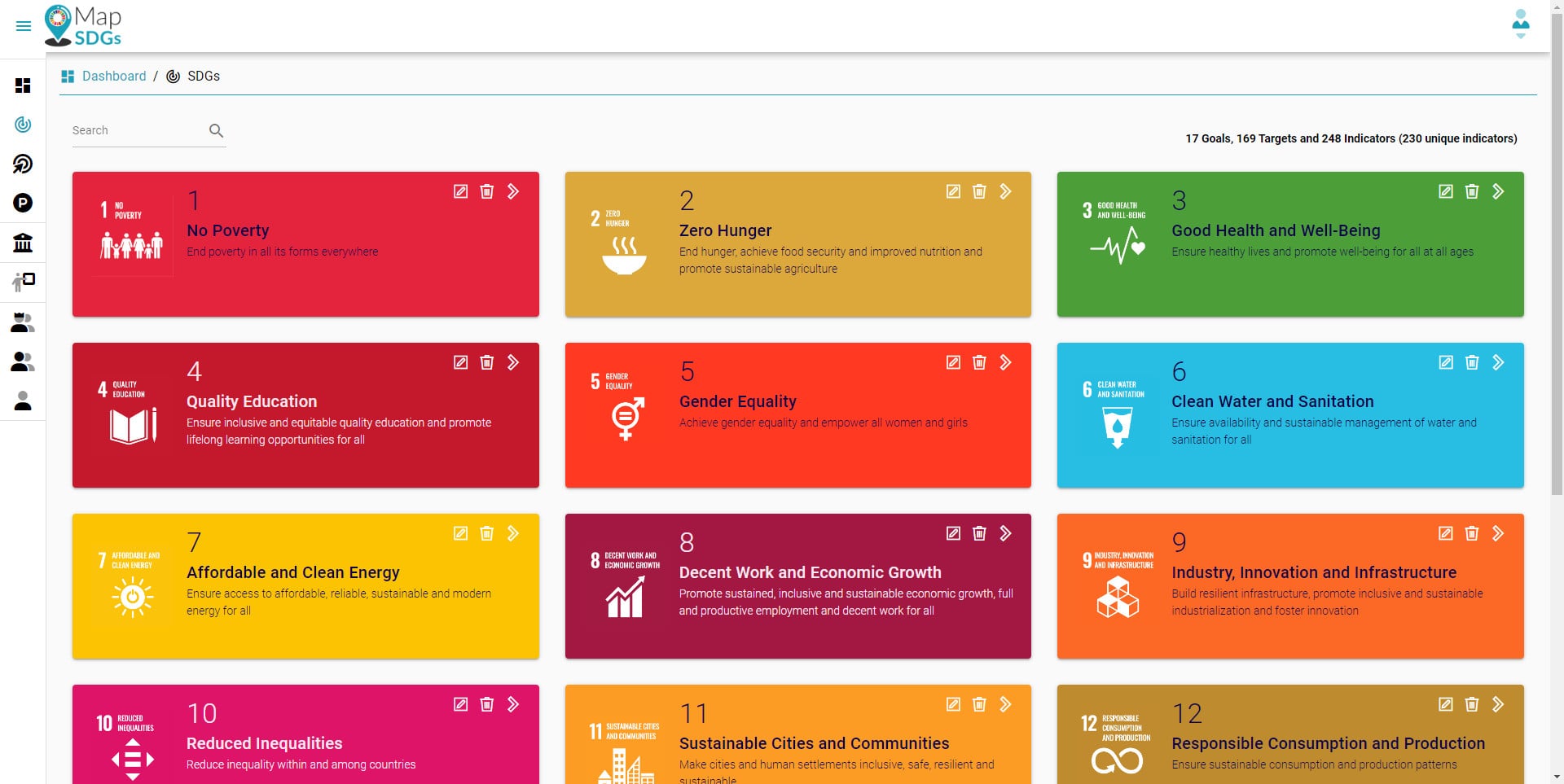Image resolution: width=1564 pixels, height=784 pixels.
Task: Open the hamburger navigation menu
Action: [24, 26]
